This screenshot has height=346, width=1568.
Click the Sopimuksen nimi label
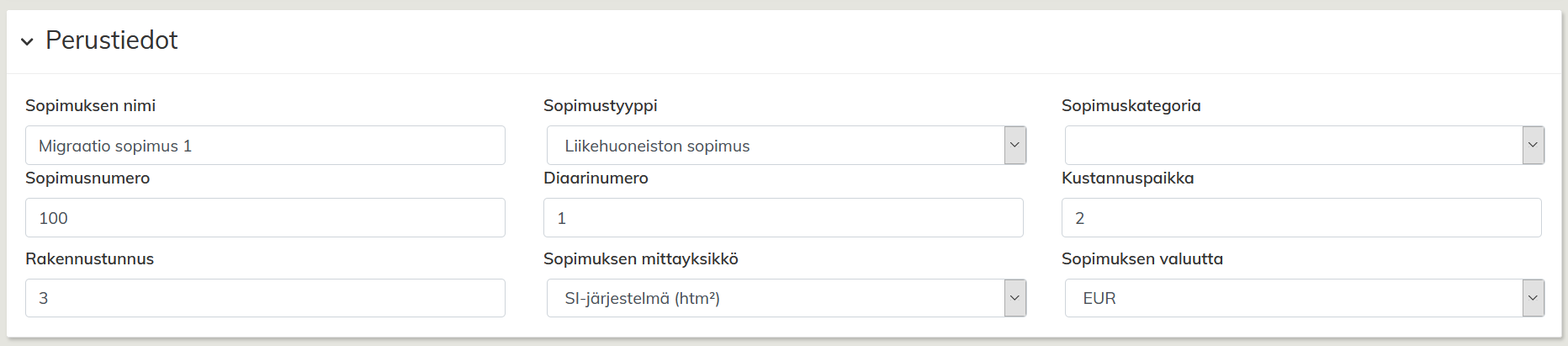[90, 106]
